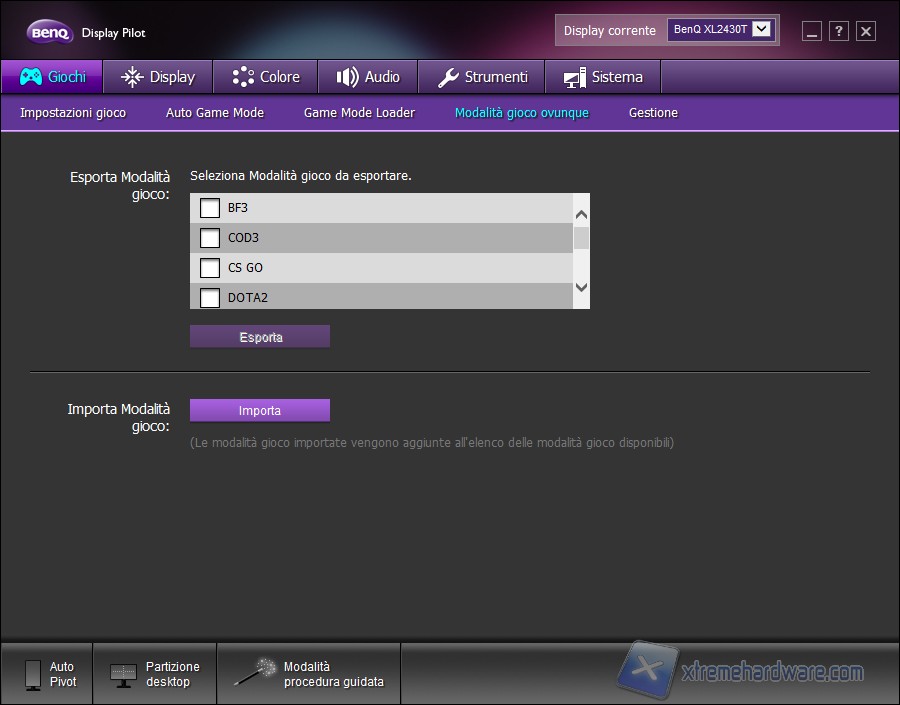Viewport: 900px width, 705px height.
Task: Check the BF3 game mode checkbox
Action: click(209, 207)
